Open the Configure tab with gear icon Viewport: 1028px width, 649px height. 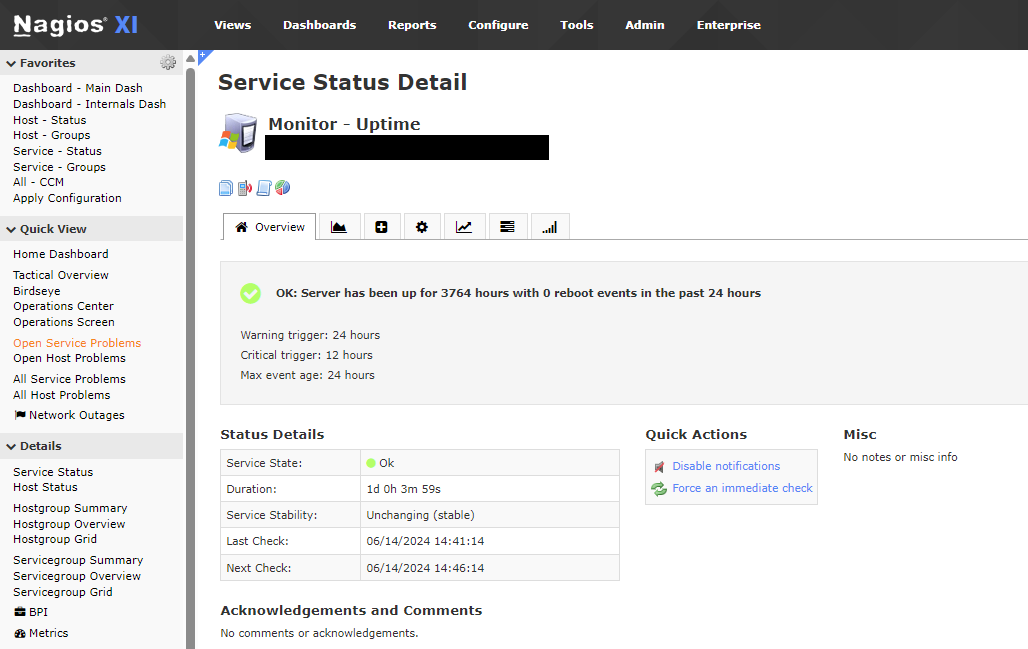click(422, 227)
